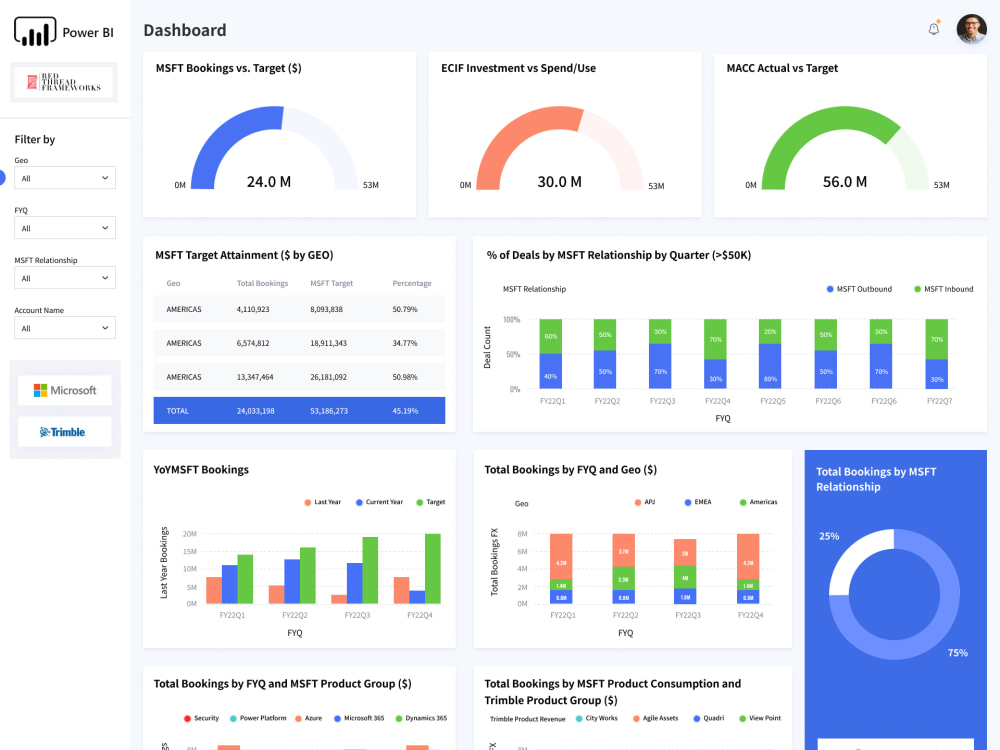Click the 4,110,923 total bookings cell
The image size is (1000, 750).
point(253,309)
